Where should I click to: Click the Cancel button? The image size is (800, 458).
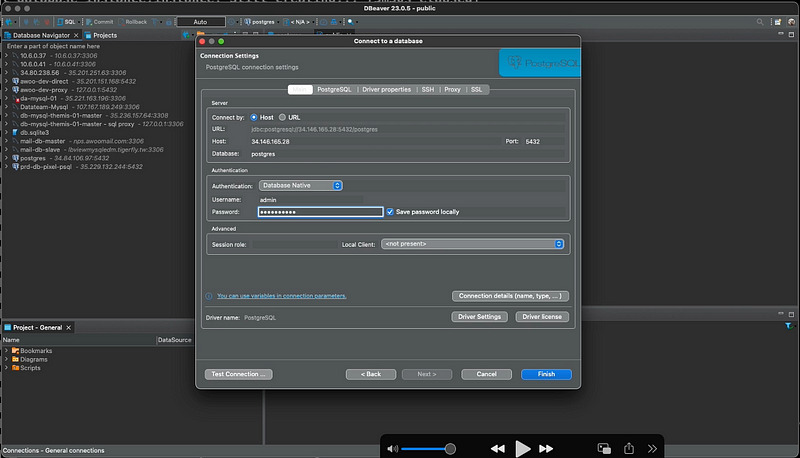click(x=486, y=374)
